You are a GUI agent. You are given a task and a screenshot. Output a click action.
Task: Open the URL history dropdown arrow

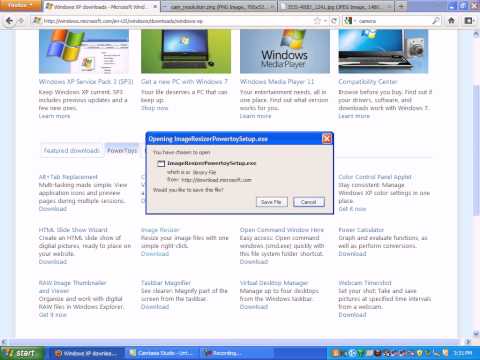(x=325, y=21)
